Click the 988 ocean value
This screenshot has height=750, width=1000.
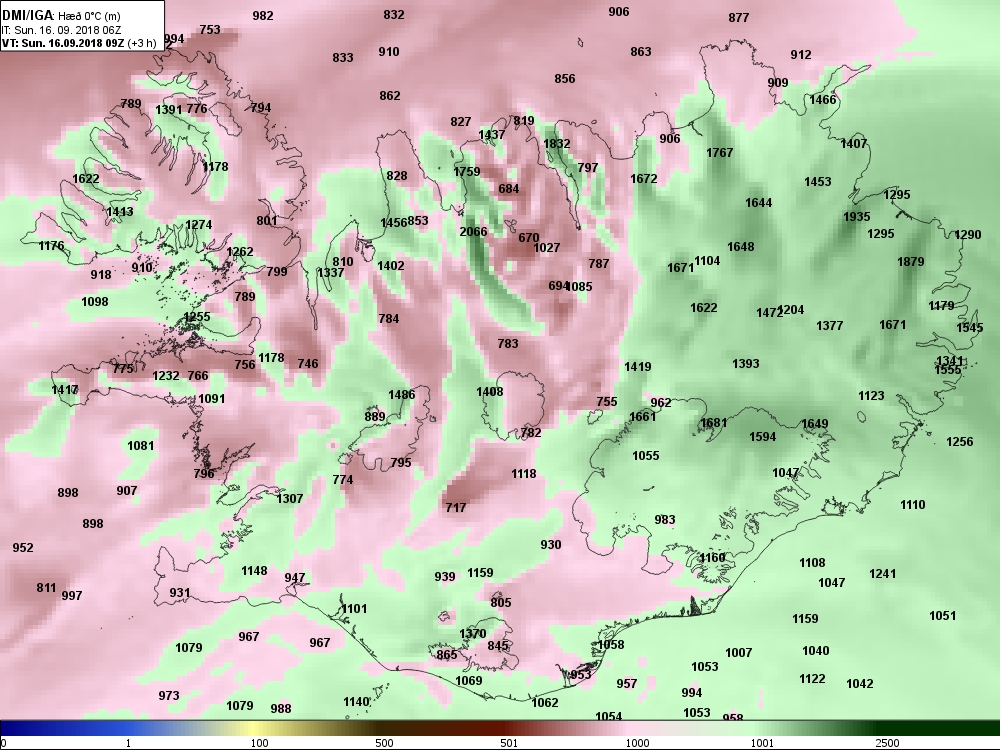281,709
